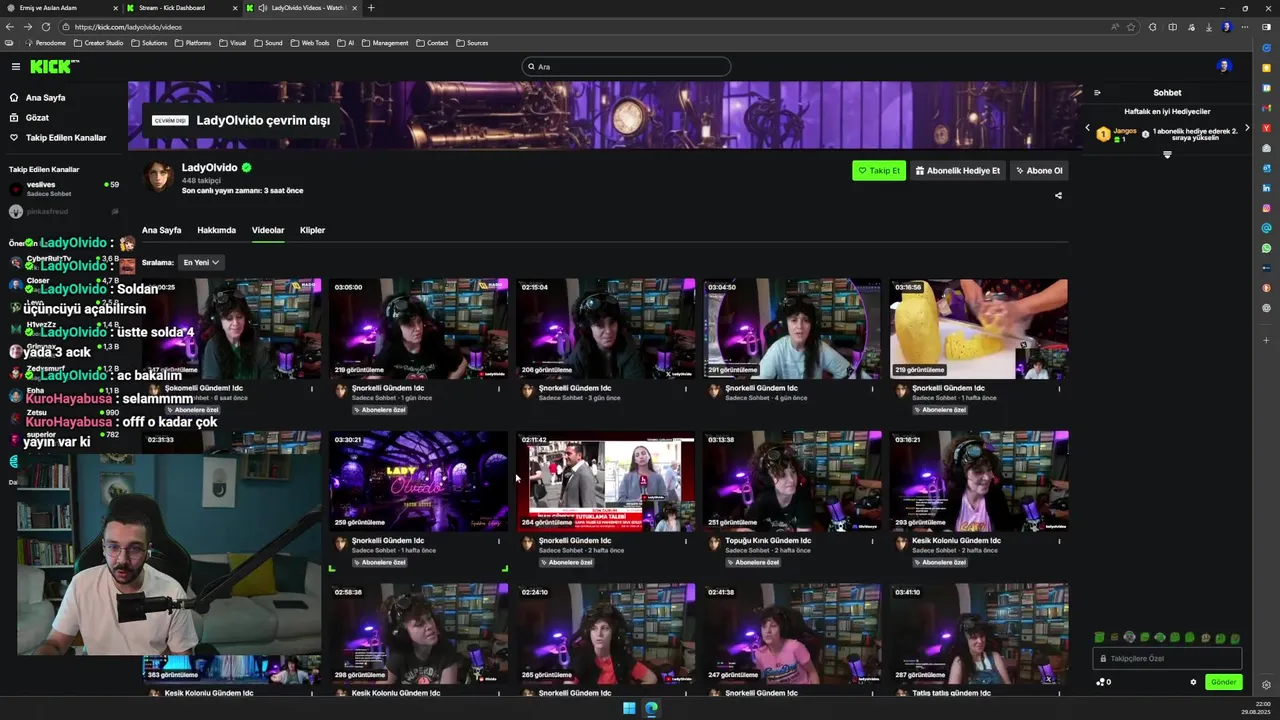Open Gözat in the sidebar
The height and width of the screenshot is (720, 1280).
37,117
